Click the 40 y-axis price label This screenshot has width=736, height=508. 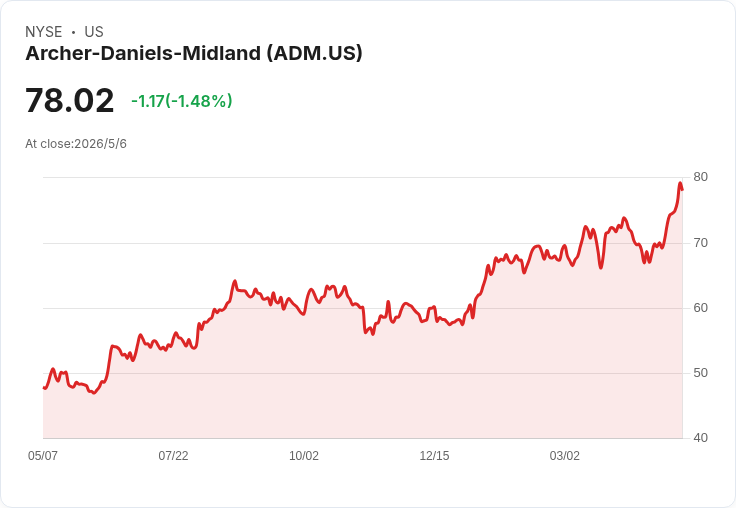point(700,438)
